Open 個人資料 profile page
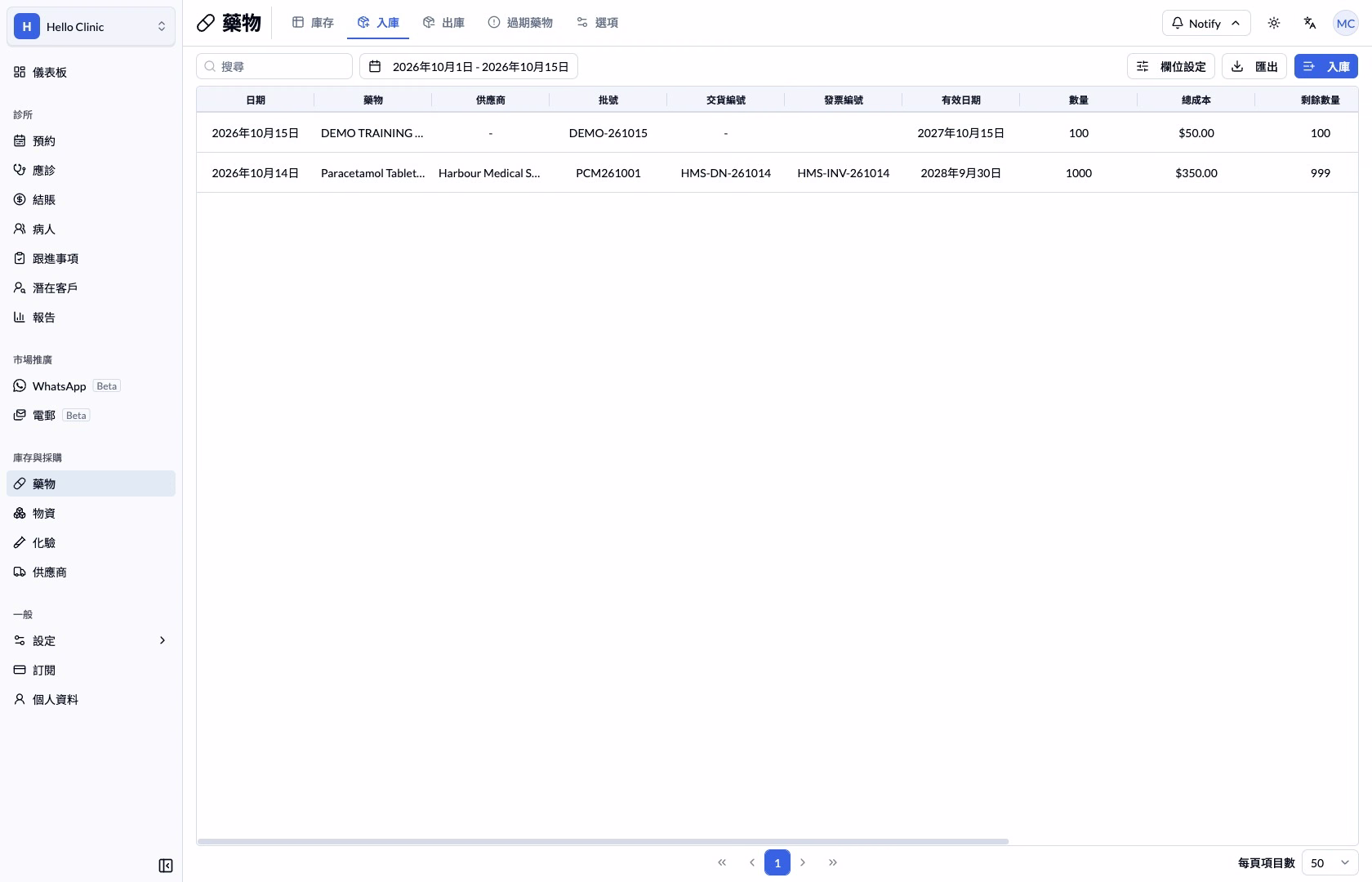Viewport: 1372px width, 882px height. click(x=91, y=699)
